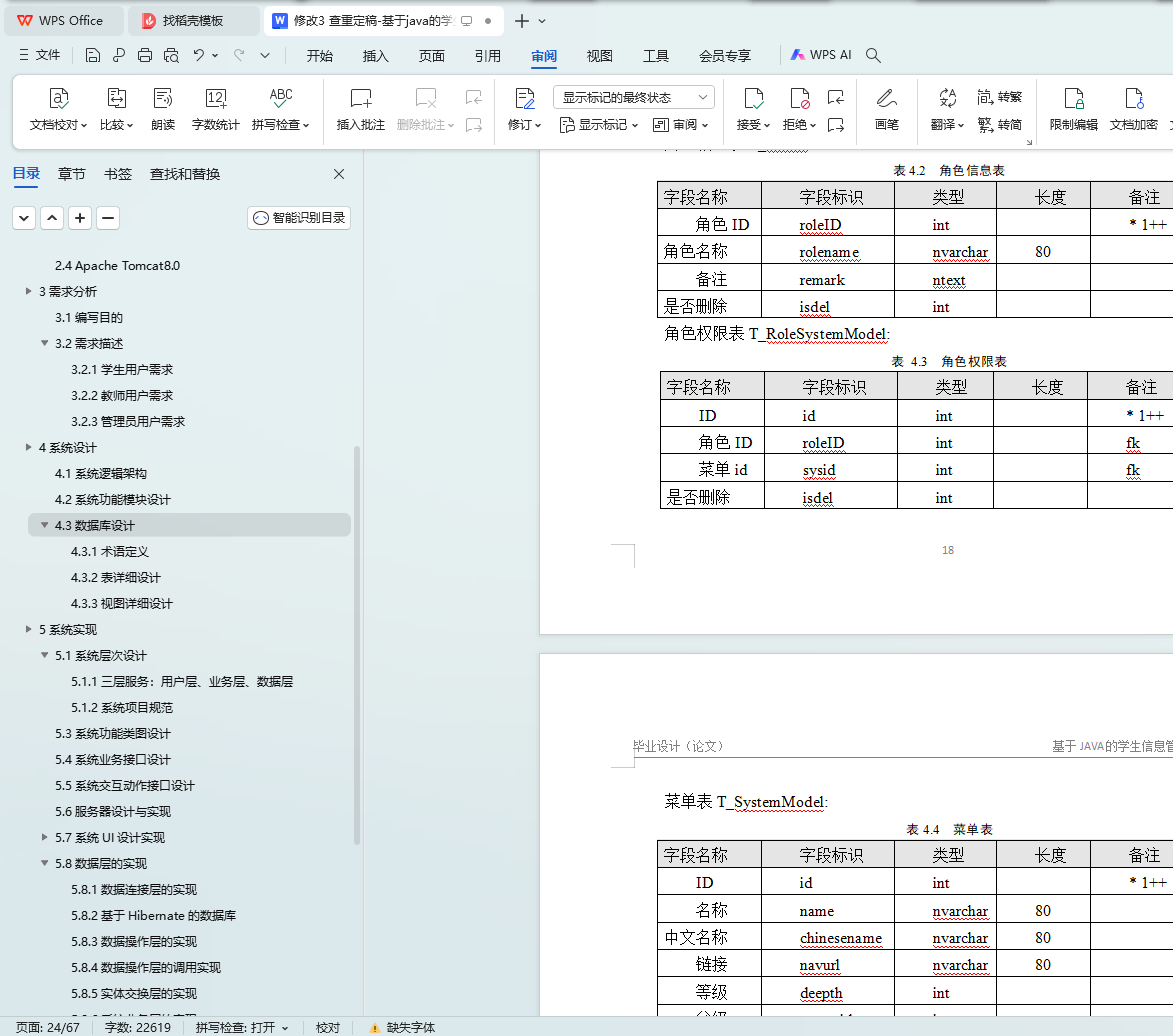Click the rolename cell in table 4.2
This screenshot has width=1173, height=1036.
(x=829, y=252)
